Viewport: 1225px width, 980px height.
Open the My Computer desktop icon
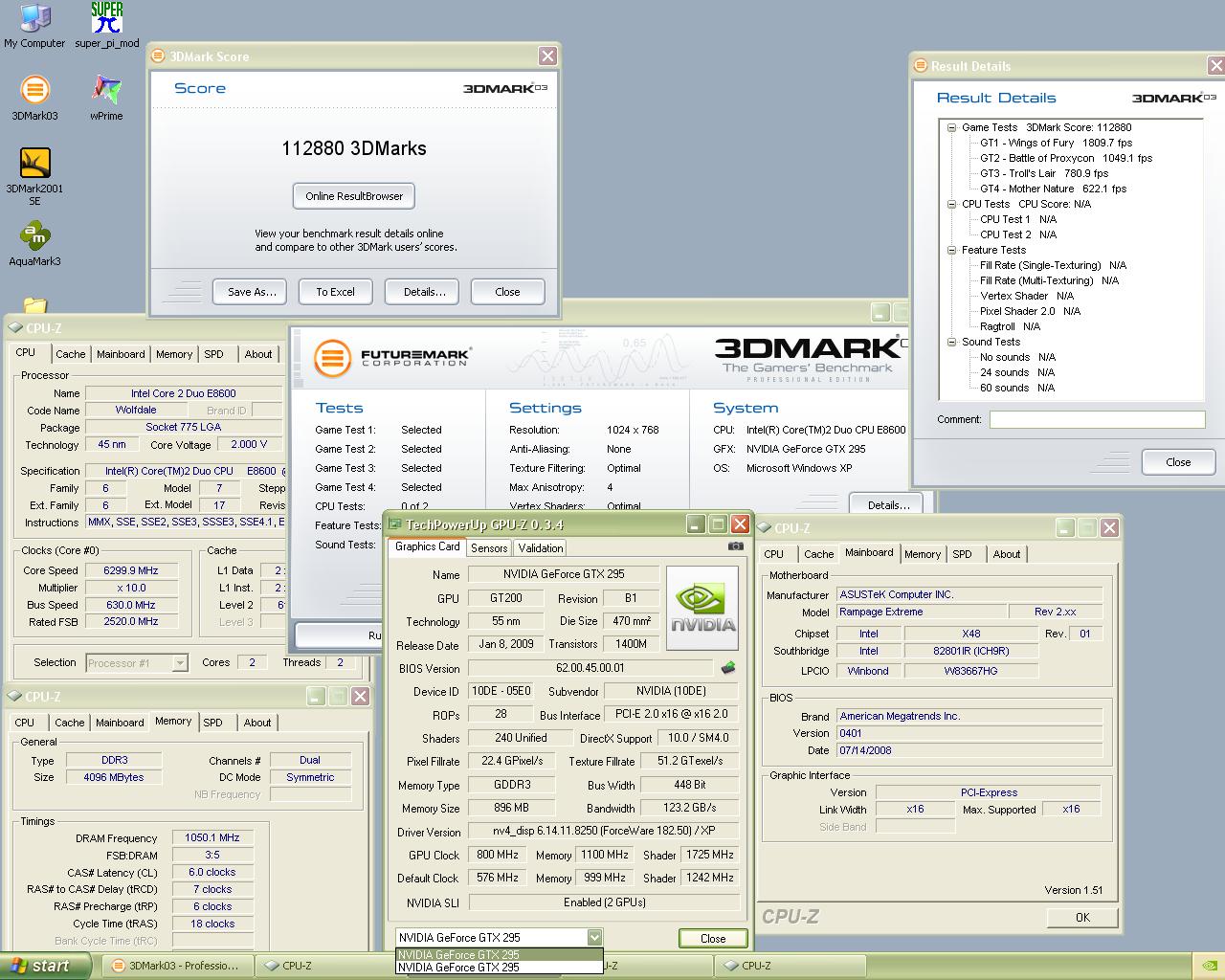[x=34, y=26]
